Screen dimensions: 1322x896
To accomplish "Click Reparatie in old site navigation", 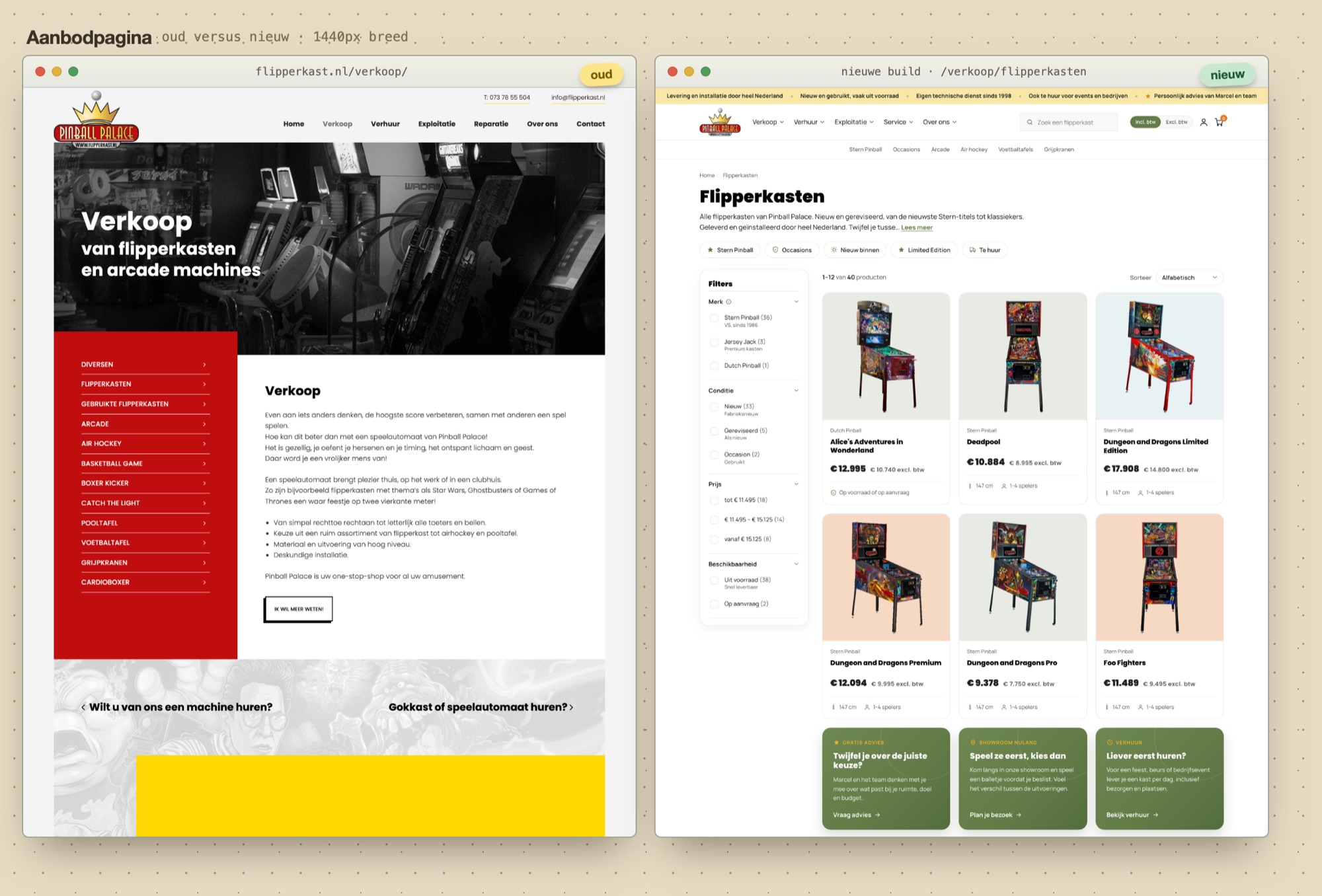I will point(491,124).
